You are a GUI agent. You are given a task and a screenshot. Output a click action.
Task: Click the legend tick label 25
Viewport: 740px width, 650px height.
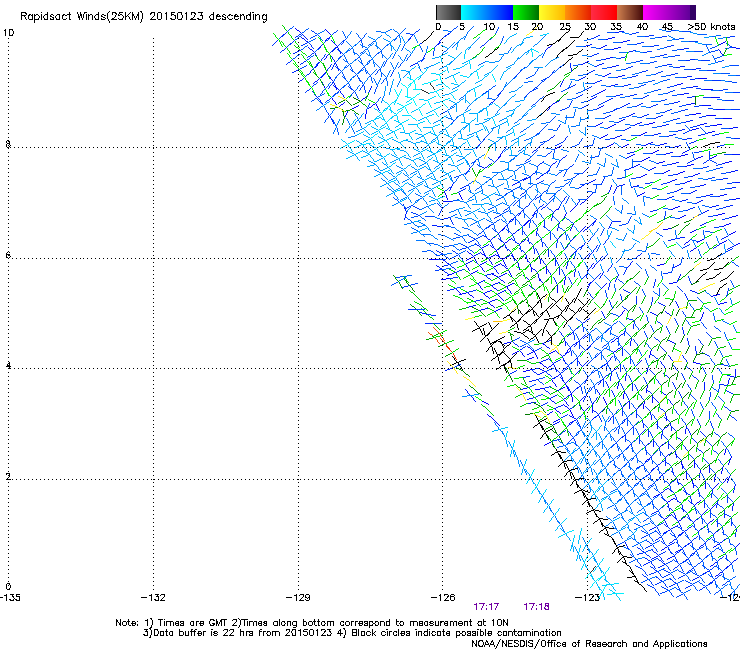(565, 27)
